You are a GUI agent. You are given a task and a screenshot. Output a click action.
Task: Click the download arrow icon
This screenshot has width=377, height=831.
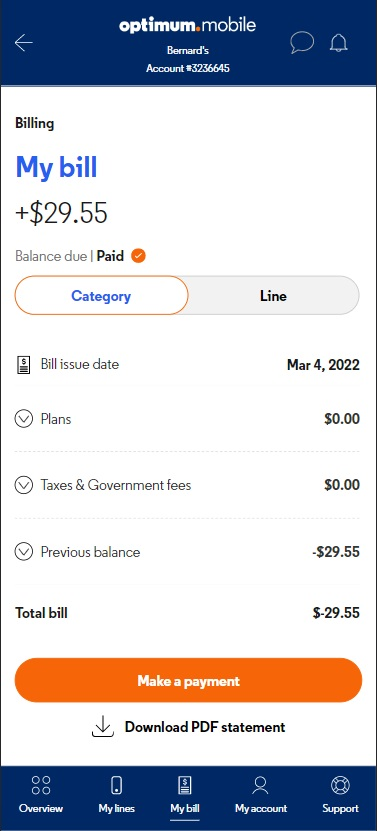(x=103, y=727)
